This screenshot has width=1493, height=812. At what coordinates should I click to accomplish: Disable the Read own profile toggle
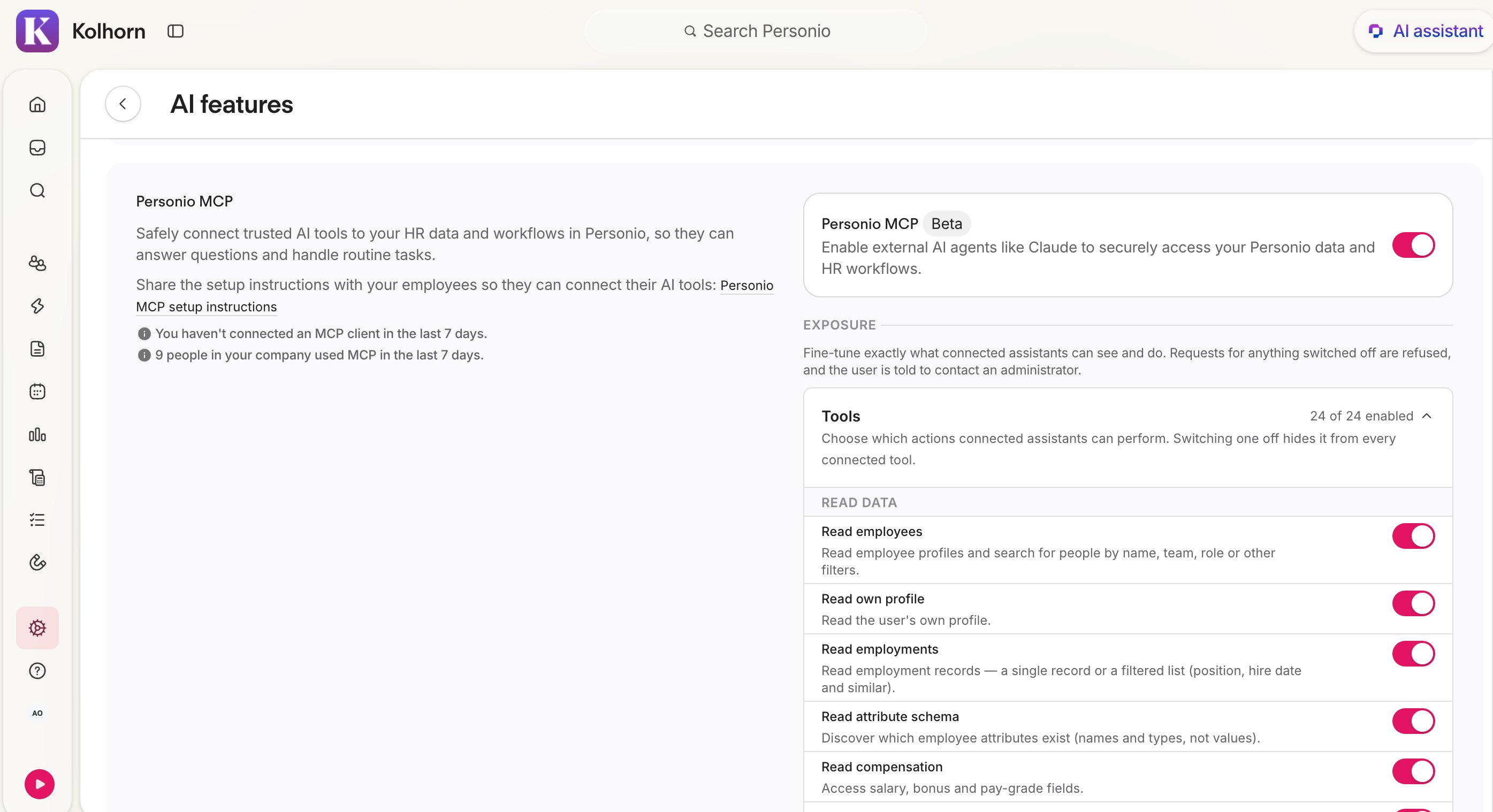tap(1413, 603)
